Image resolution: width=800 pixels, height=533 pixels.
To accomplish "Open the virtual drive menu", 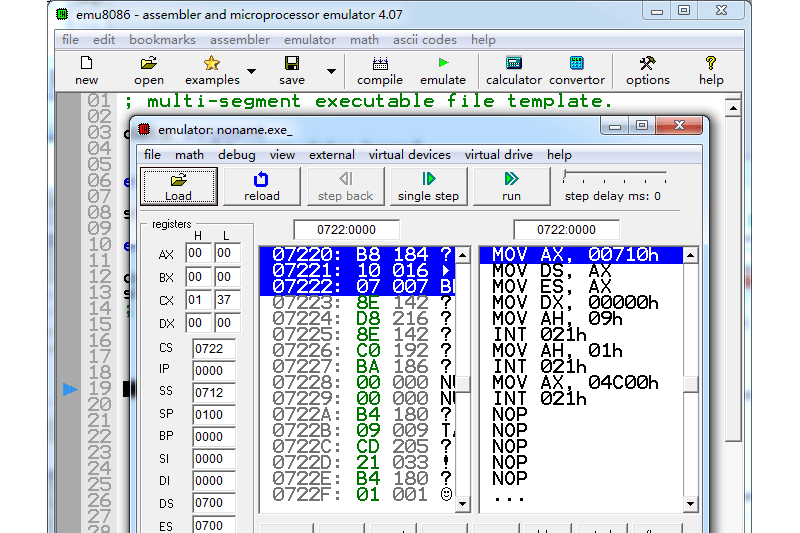I will 498,155.
